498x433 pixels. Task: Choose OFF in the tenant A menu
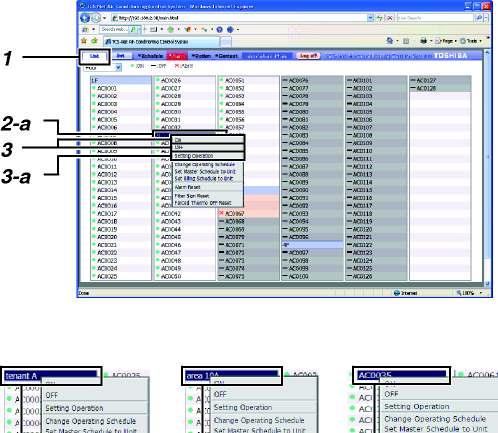point(95,395)
